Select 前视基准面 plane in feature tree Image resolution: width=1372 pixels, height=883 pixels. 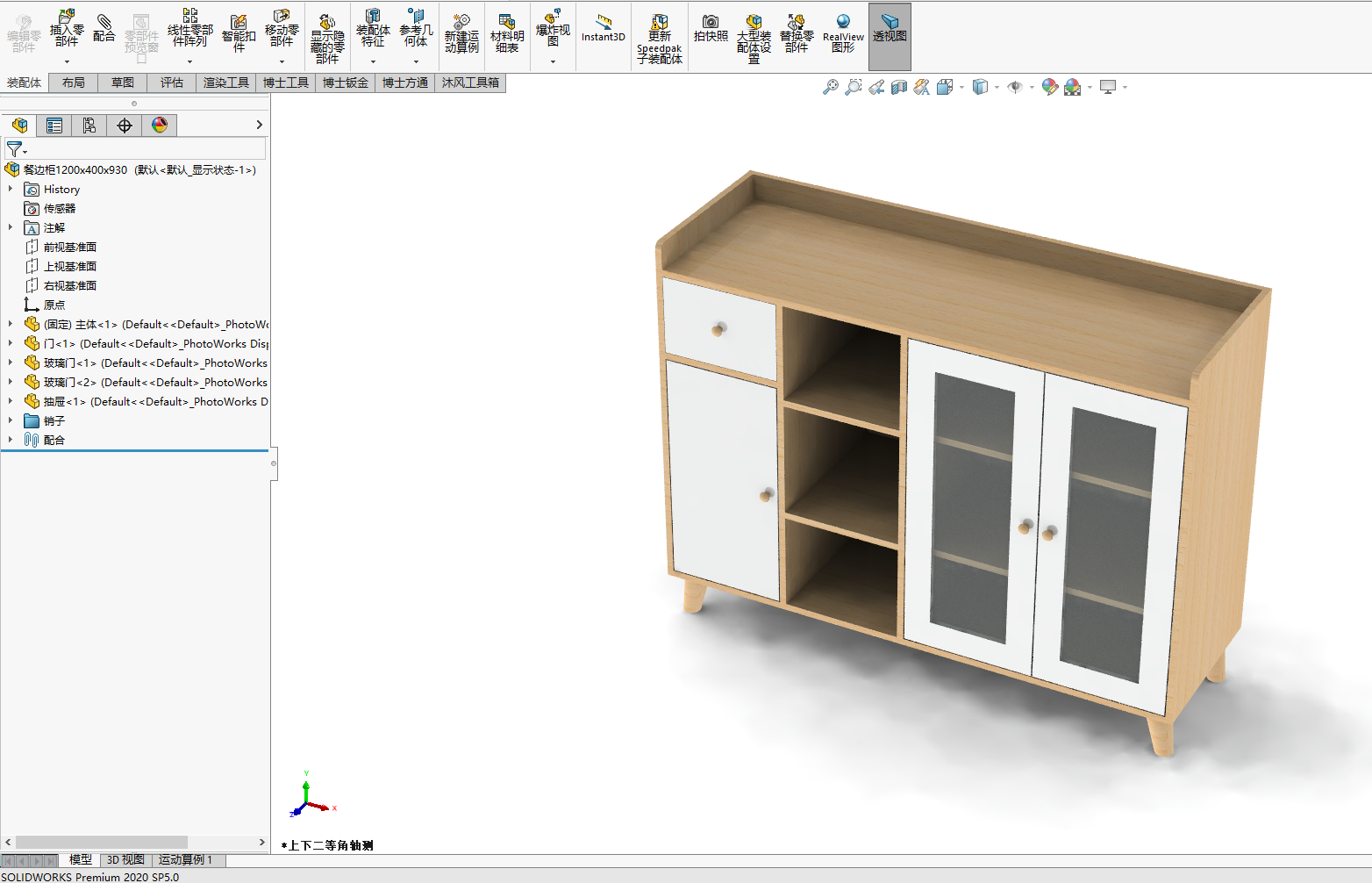[x=70, y=248]
